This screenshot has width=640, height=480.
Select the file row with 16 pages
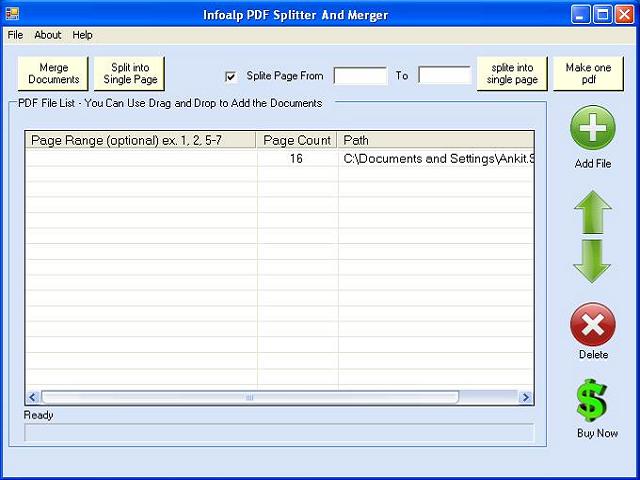297,158
